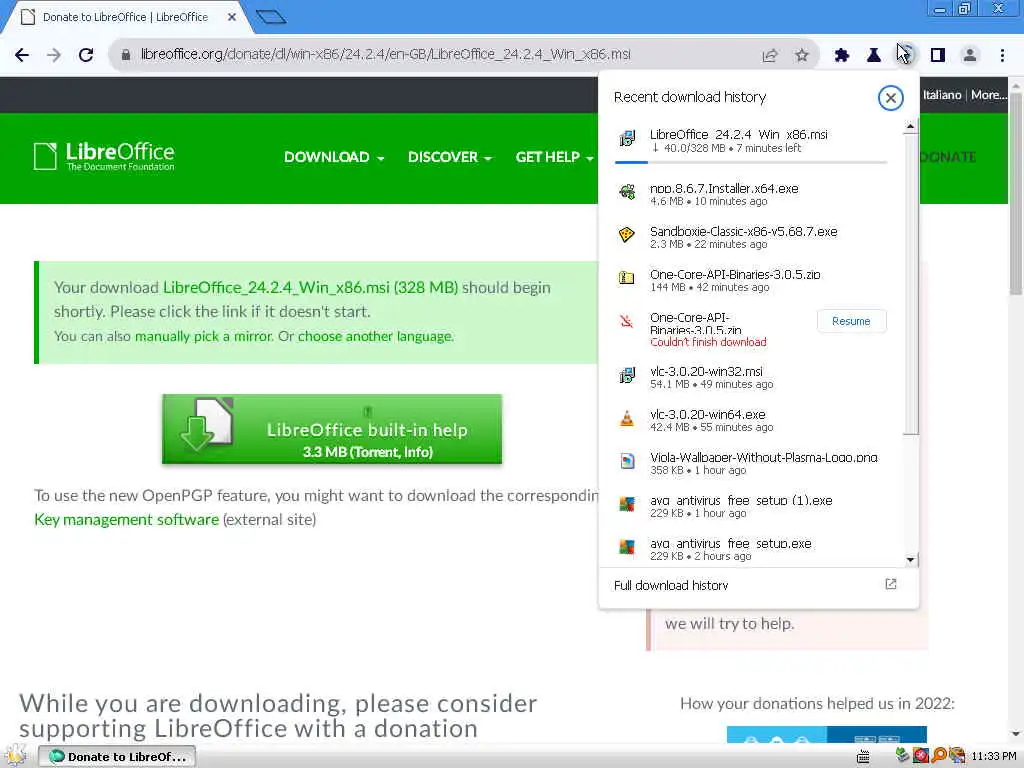
Task: Select Donate to LibreOf... taskbar button
Action: point(117,756)
